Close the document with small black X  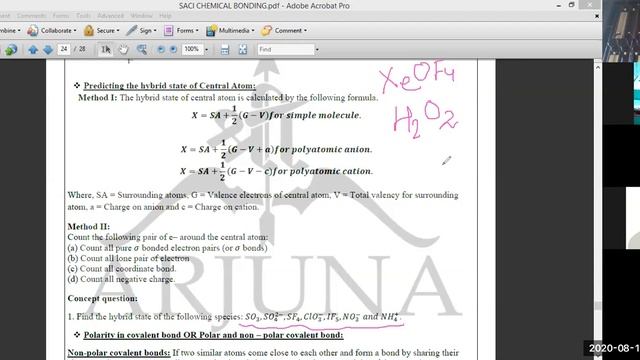pos(597,16)
